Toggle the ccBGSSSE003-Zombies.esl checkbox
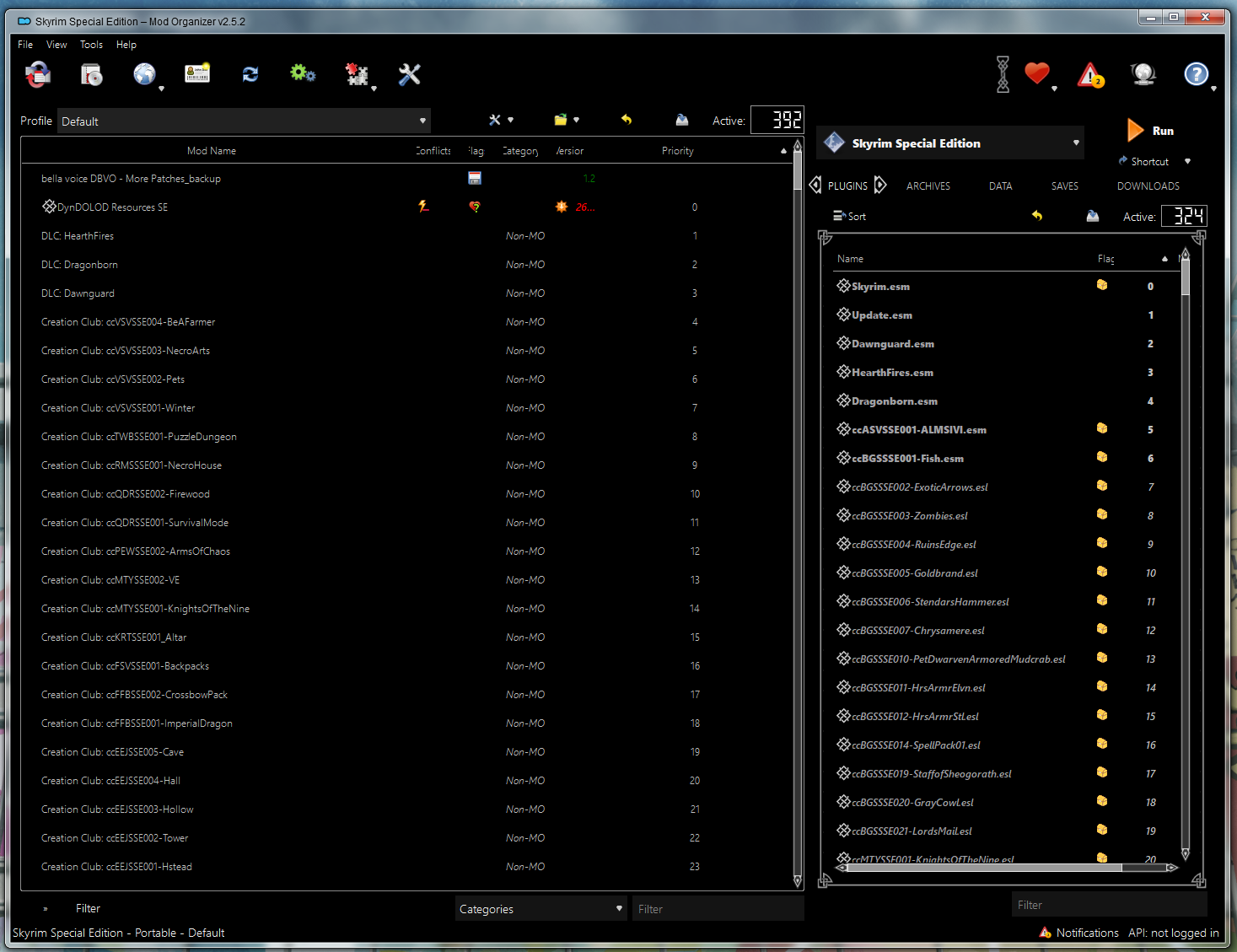This screenshot has height=952, width=1237. click(843, 515)
